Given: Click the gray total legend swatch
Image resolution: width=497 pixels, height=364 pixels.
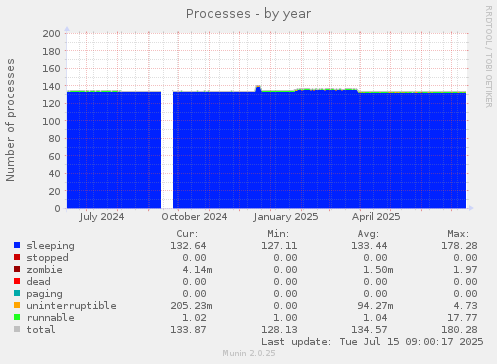Looking at the screenshot, I should (17, 329).
